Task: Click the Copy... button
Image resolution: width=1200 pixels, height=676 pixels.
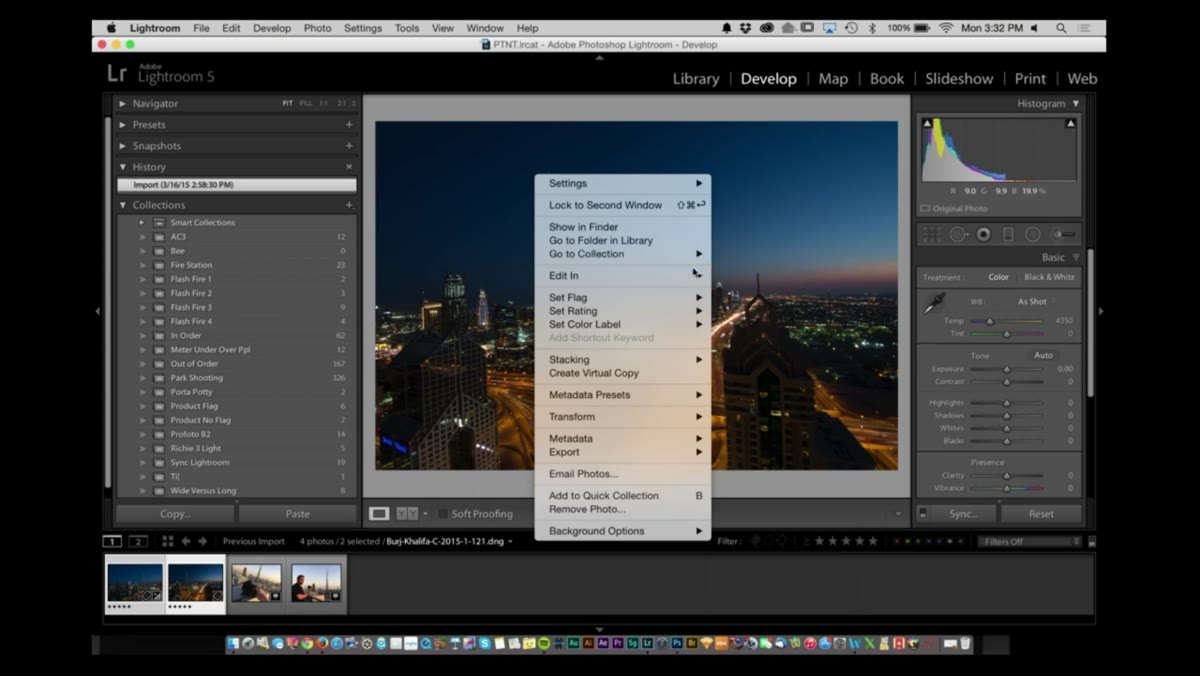Action: click(x=175, y=514)
